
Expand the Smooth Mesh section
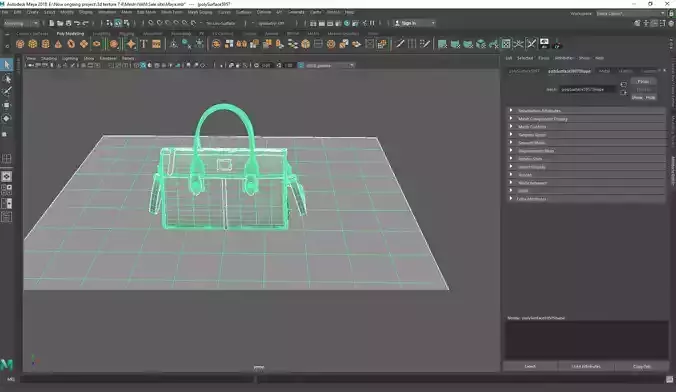click(x=586, y=143)
